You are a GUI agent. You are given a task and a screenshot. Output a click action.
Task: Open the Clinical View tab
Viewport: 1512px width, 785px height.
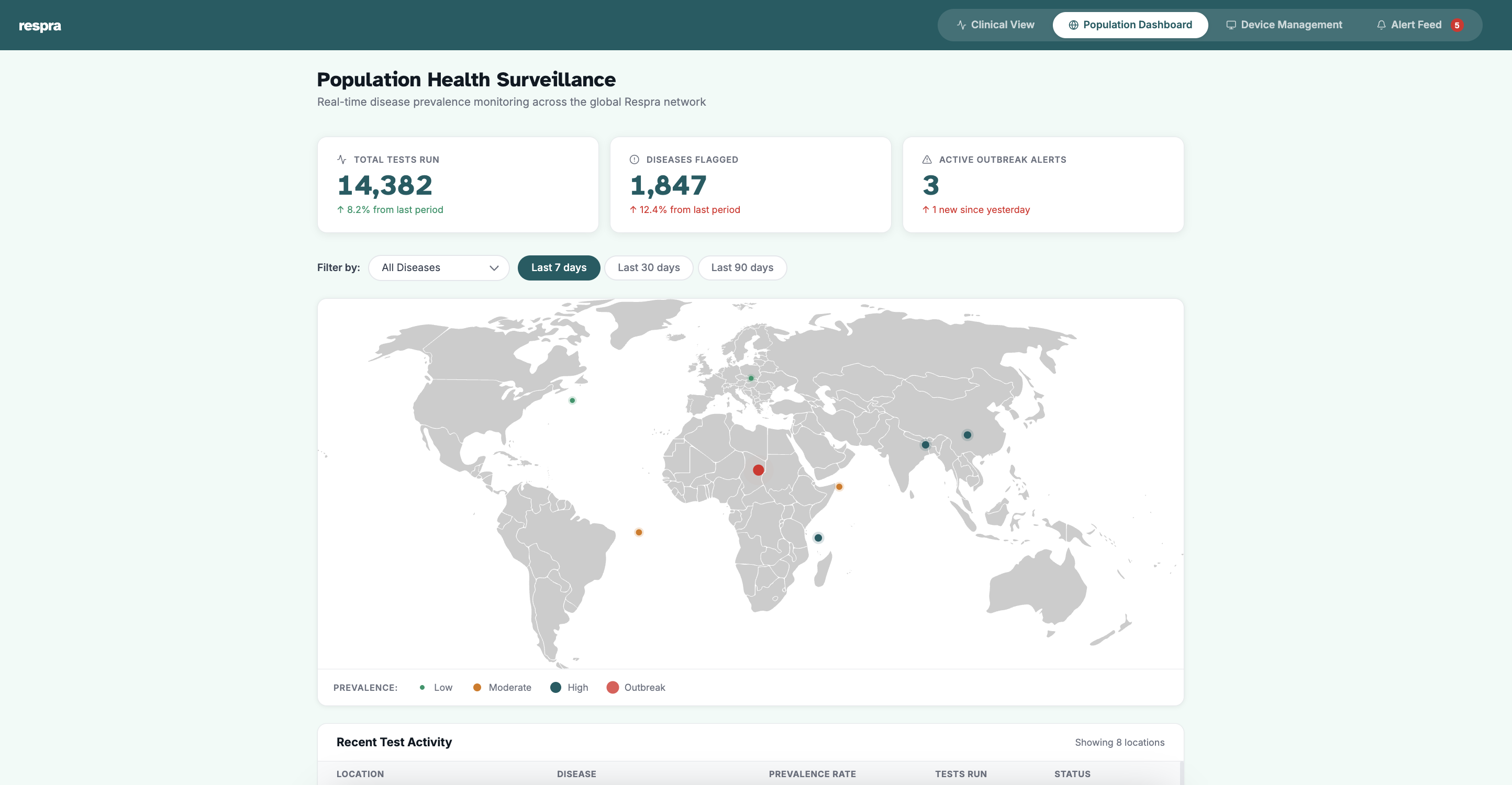point(995,25)
